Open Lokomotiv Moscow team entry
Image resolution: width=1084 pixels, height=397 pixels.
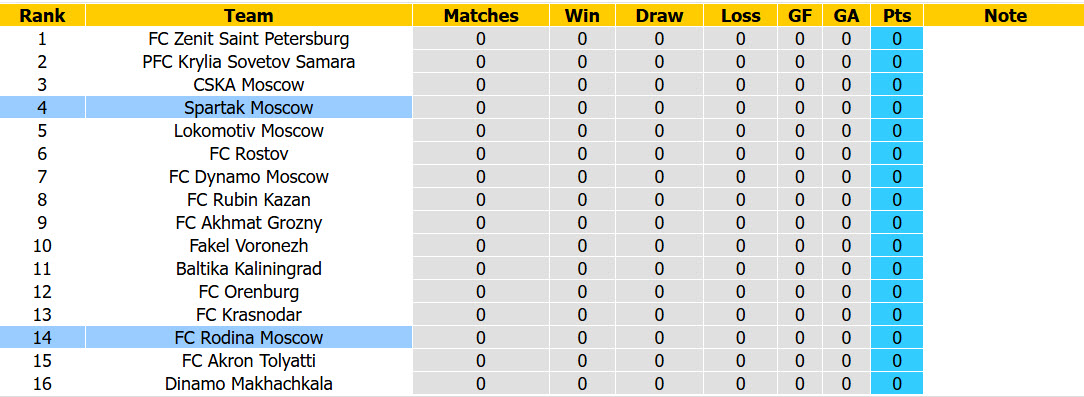[x=249, y=131]
